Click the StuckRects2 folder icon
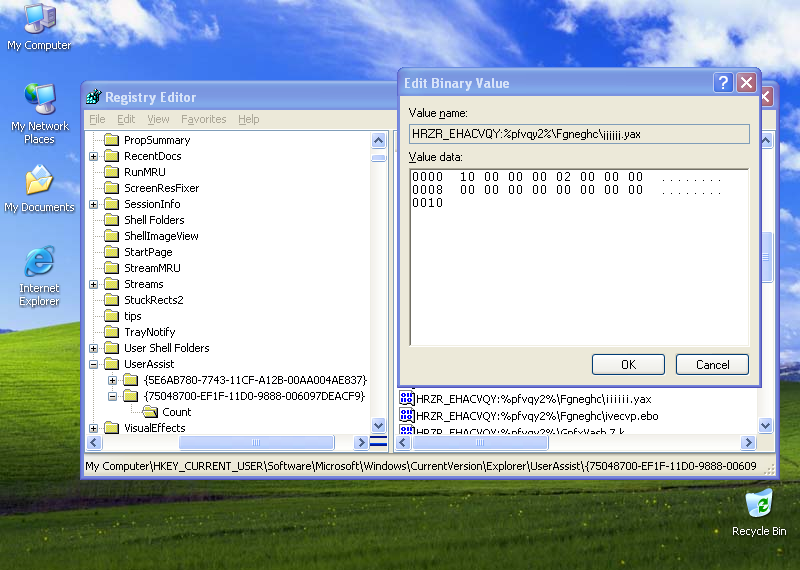This screenshot has width=800, height=570. pyautogui.click(x=111, y=300)
